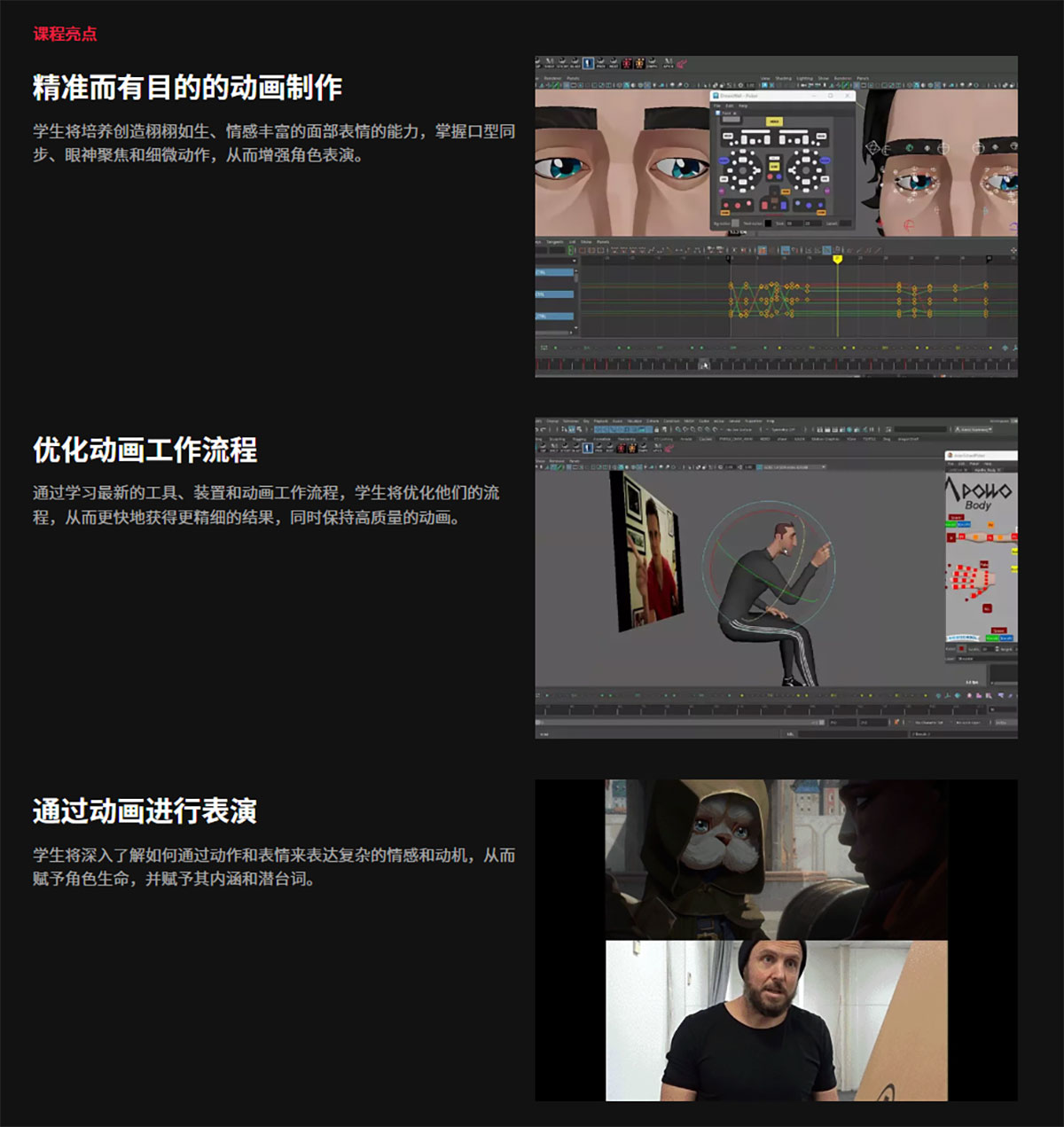Click the Bg color swatch in the Pulse picker
This screenshot has height=1127, width=1064.
[x=735, y=223]
